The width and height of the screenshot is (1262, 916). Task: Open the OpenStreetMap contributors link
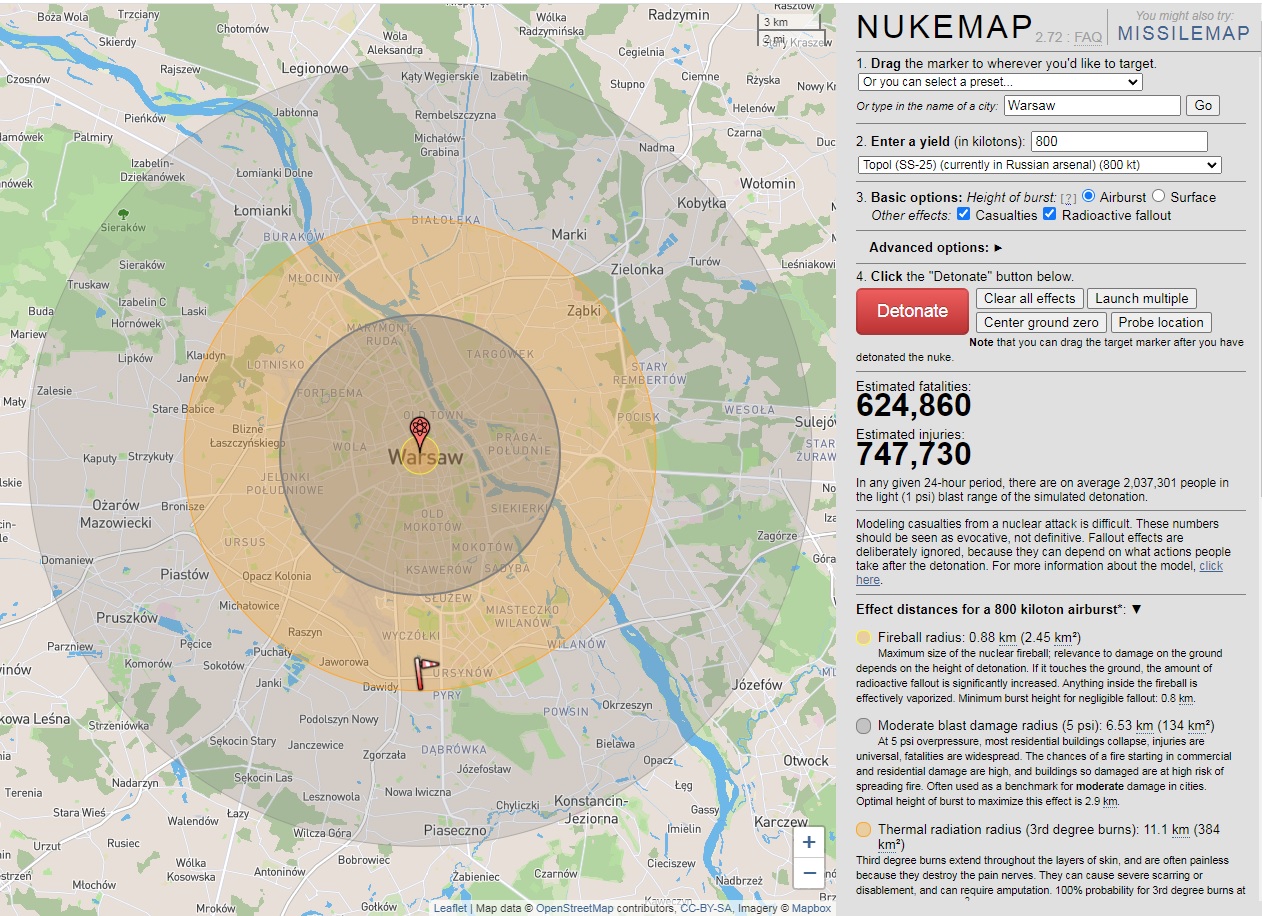click(x=573, y=908)
